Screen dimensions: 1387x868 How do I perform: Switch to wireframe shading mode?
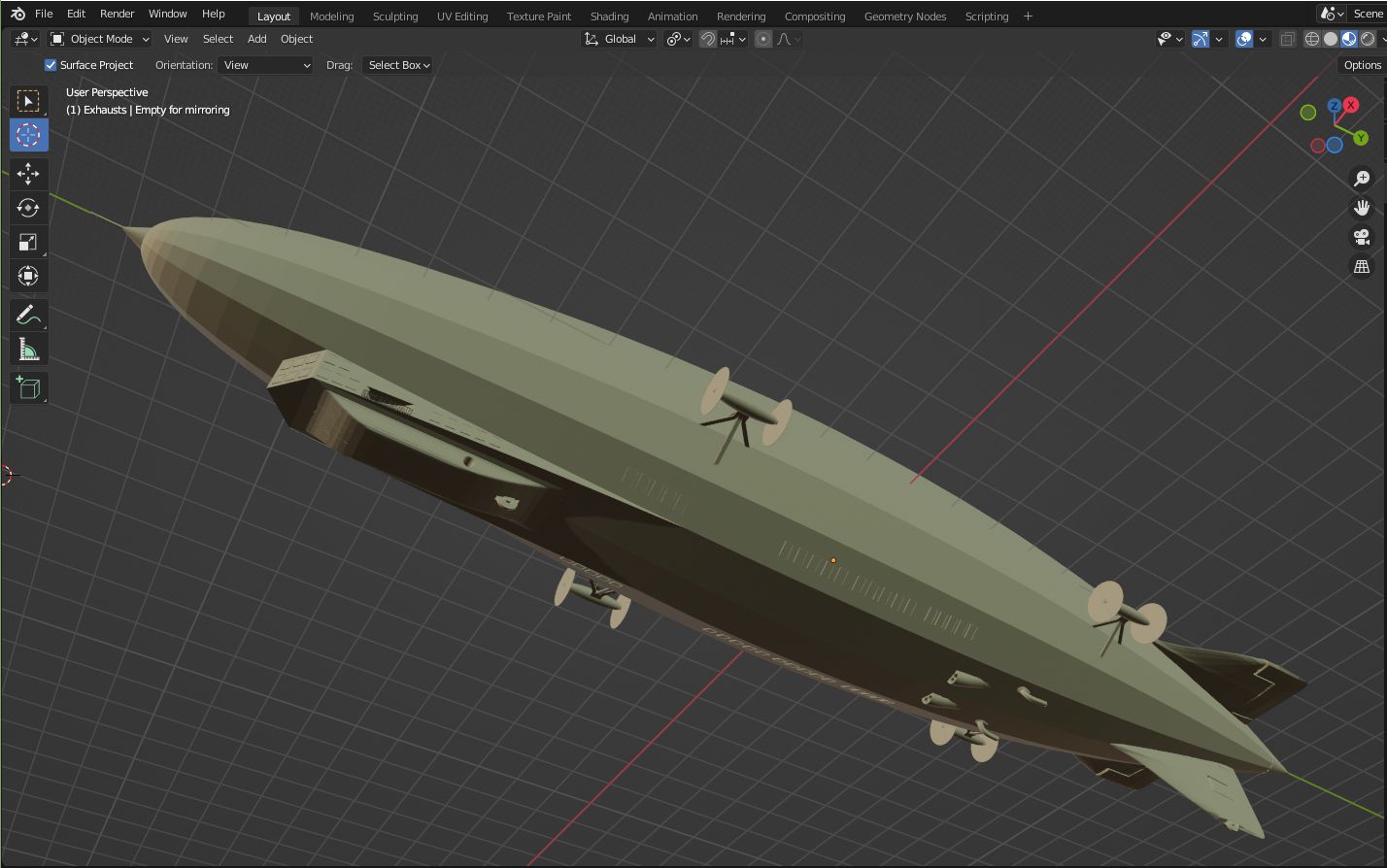1312,39
